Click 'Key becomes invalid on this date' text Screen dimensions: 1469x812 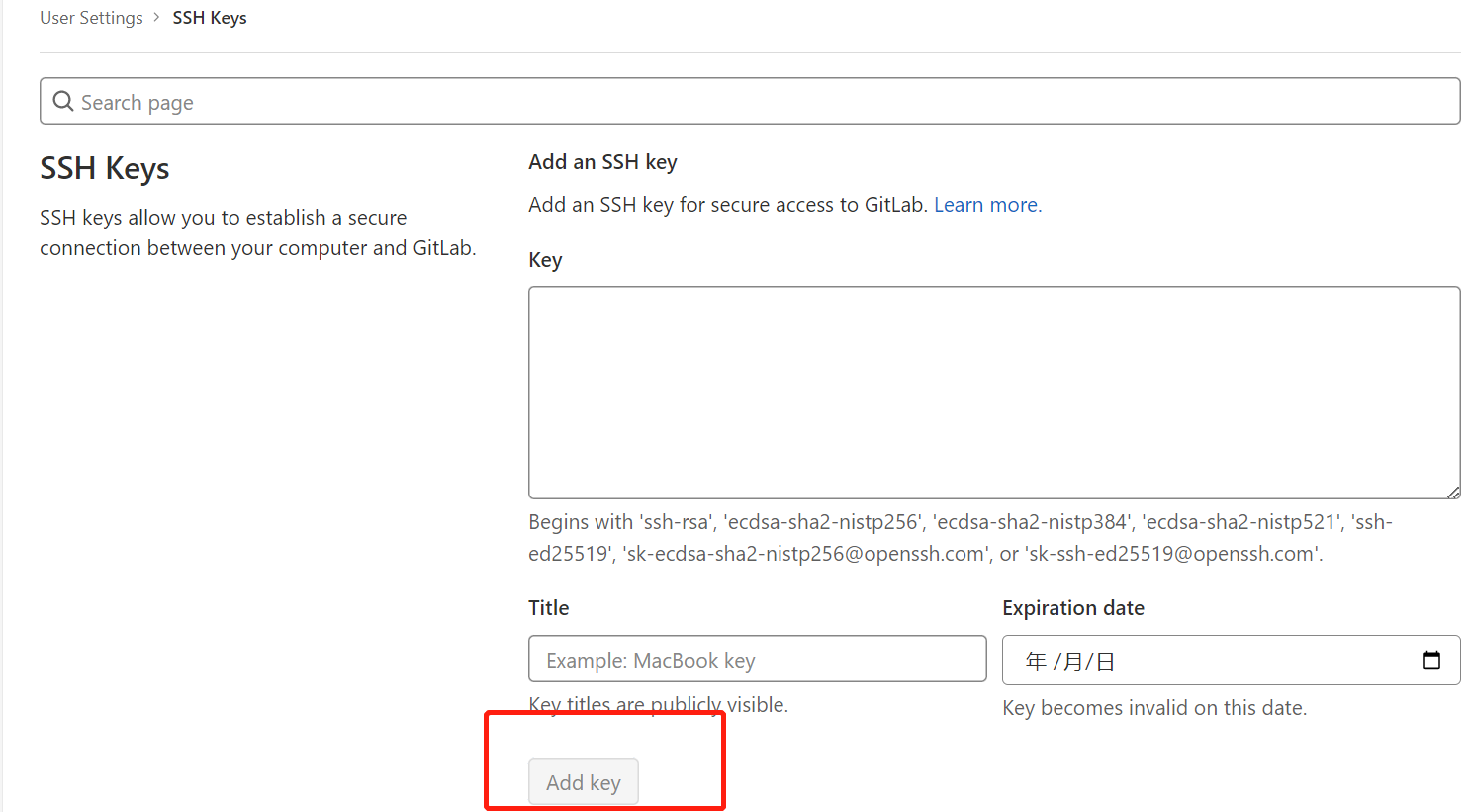pyautogui.click(x=1154, y=708)
